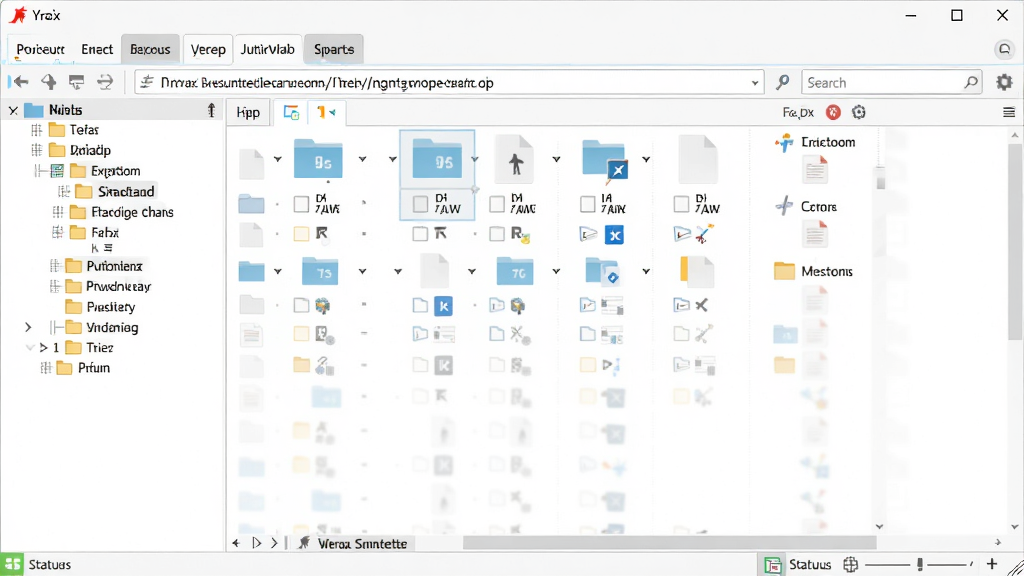Open the folder labeled 76
1024x576 pixels.
515,271
